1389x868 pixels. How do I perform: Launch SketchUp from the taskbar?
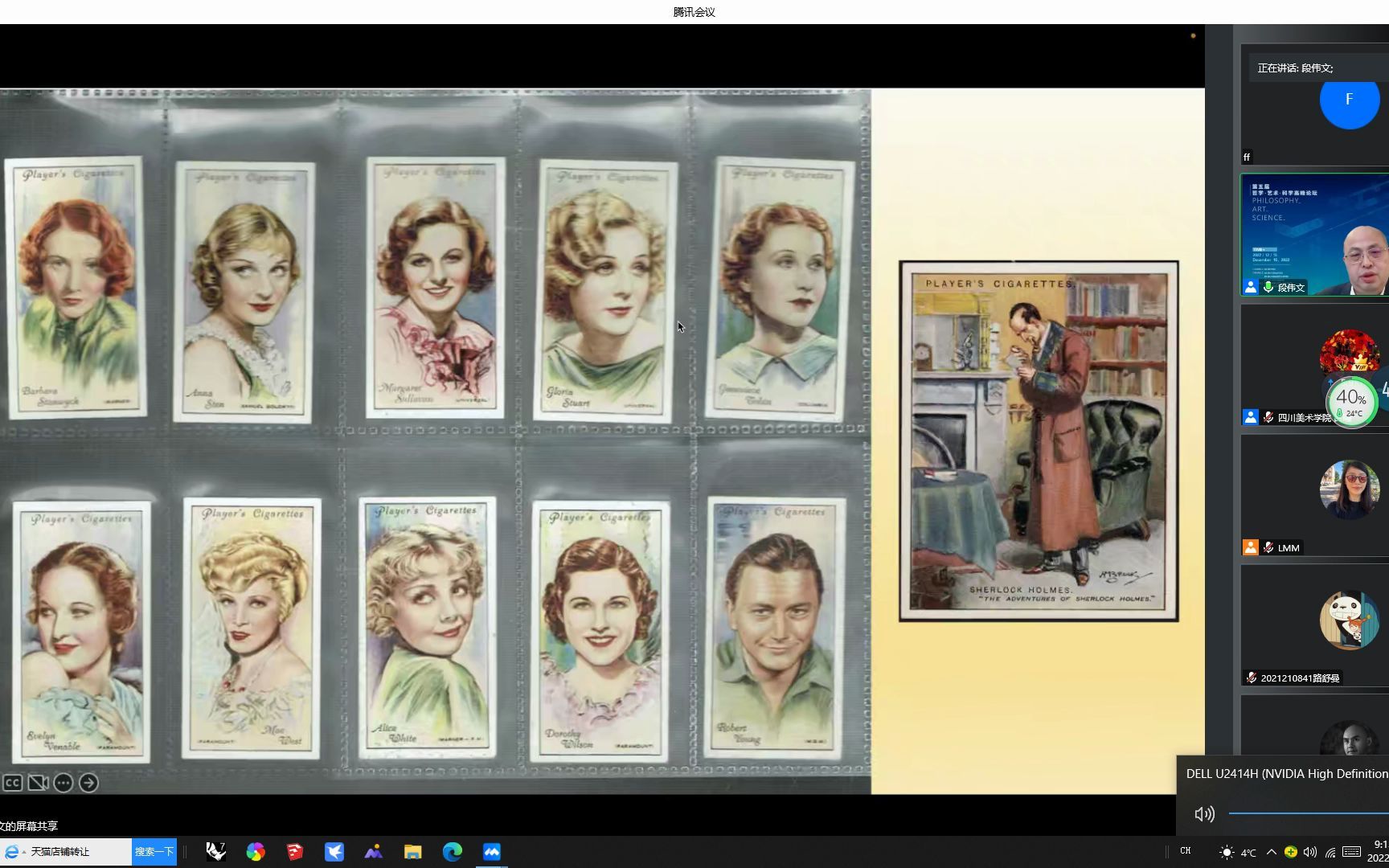[x=295, y=852]
